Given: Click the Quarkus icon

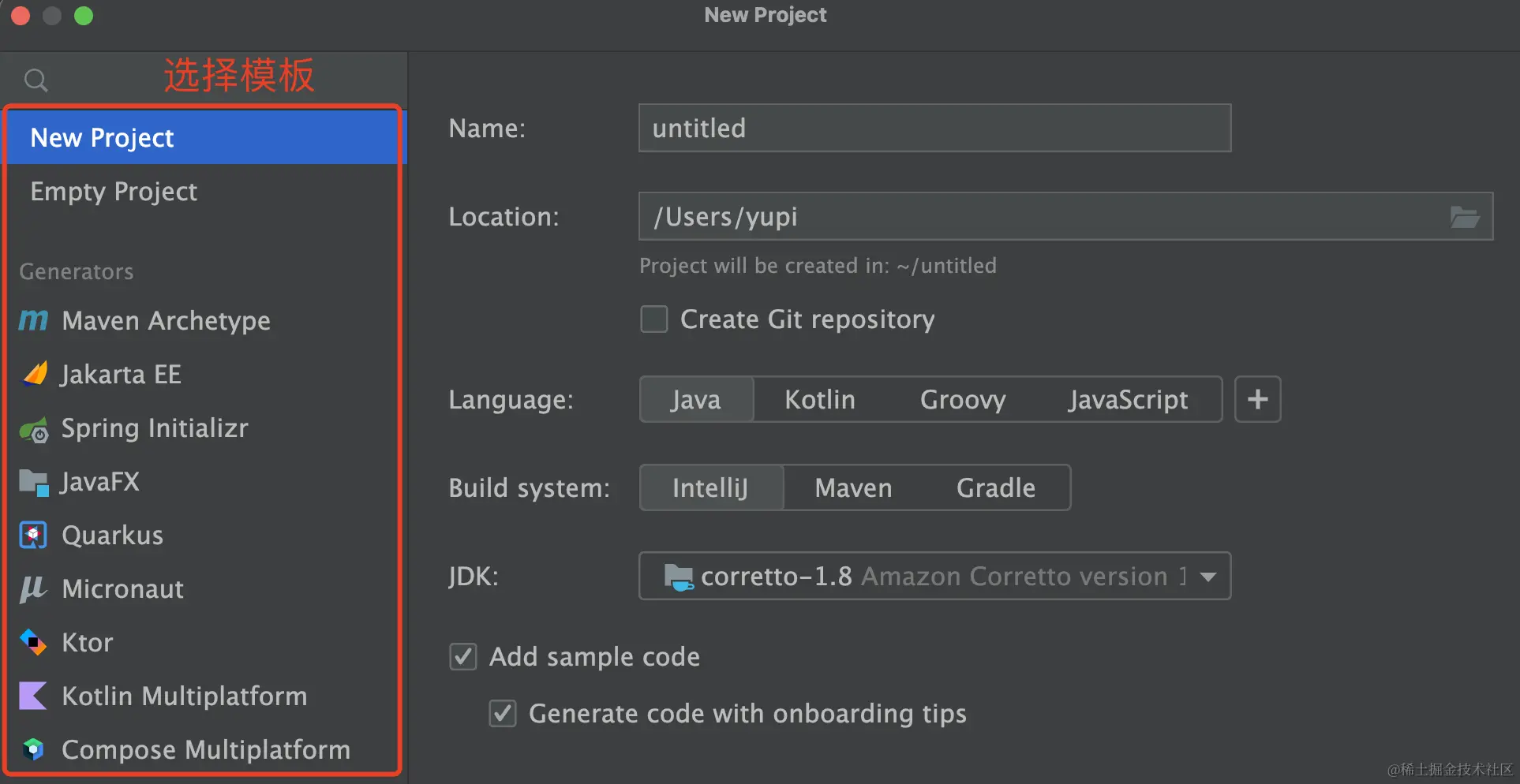Looking at the screenshot, I should [33, 536].
